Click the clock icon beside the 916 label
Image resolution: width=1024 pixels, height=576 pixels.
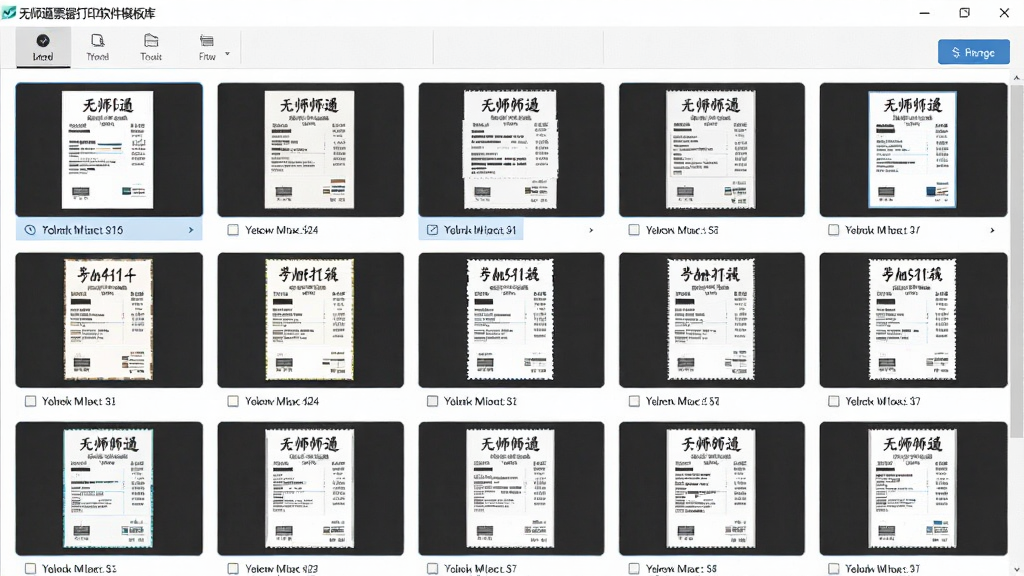[x=30, y=230]
